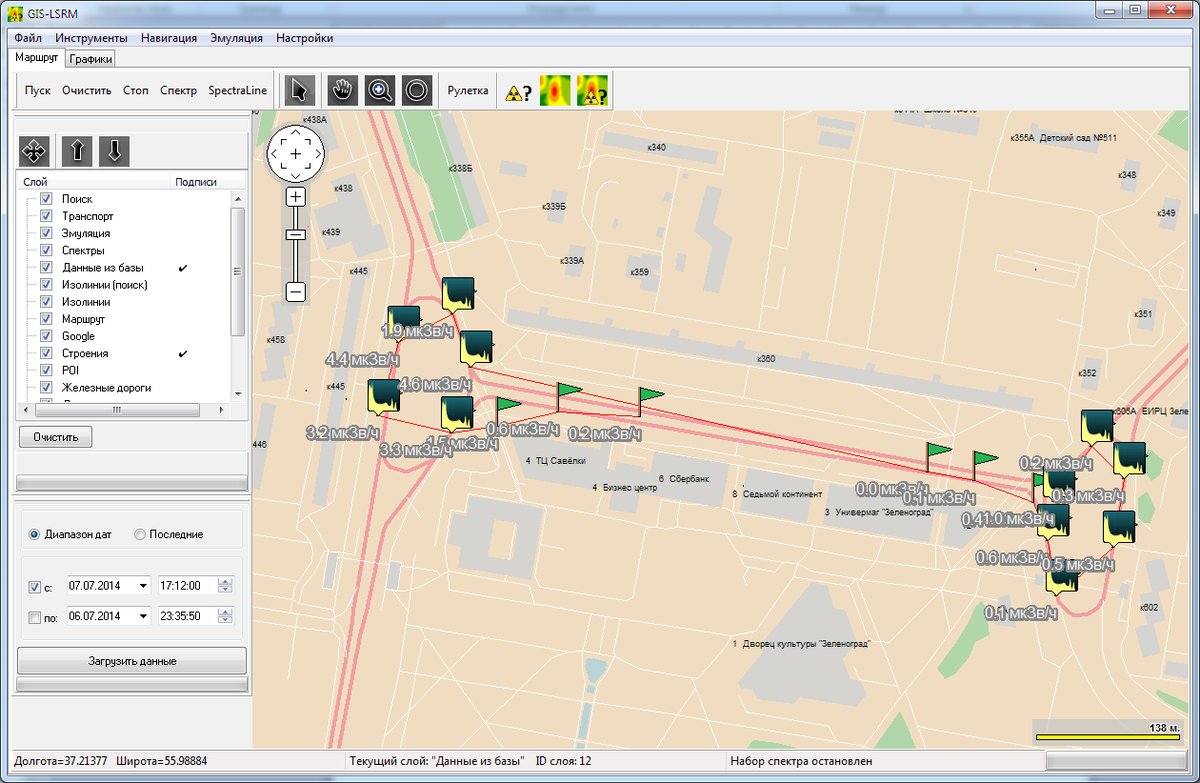Select the magnifier zoom tool

click(x=378, y=90)
